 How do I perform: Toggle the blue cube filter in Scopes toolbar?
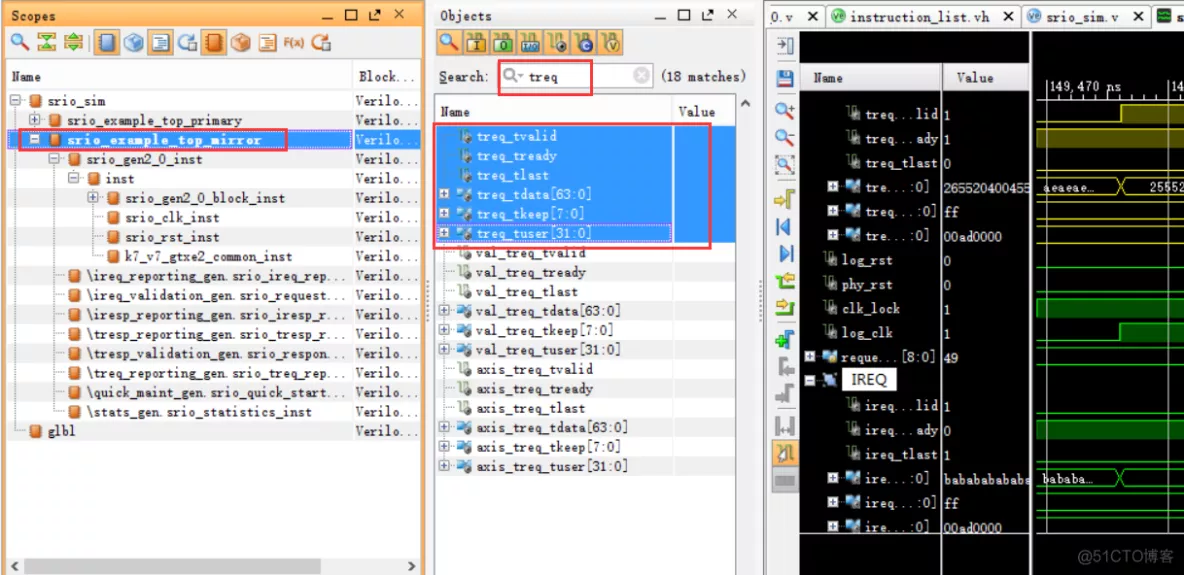134,42
